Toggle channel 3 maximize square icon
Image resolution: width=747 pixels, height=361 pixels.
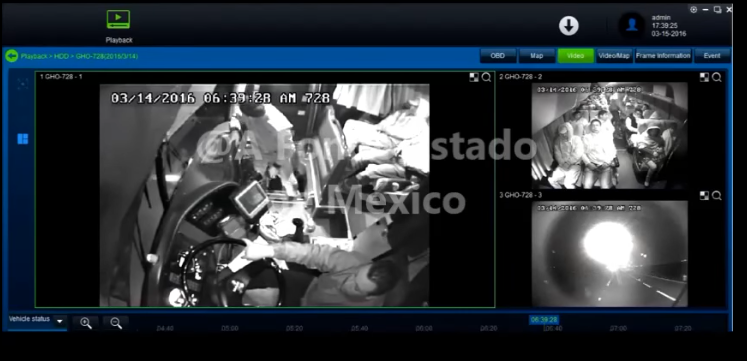[x=704, y=195]
